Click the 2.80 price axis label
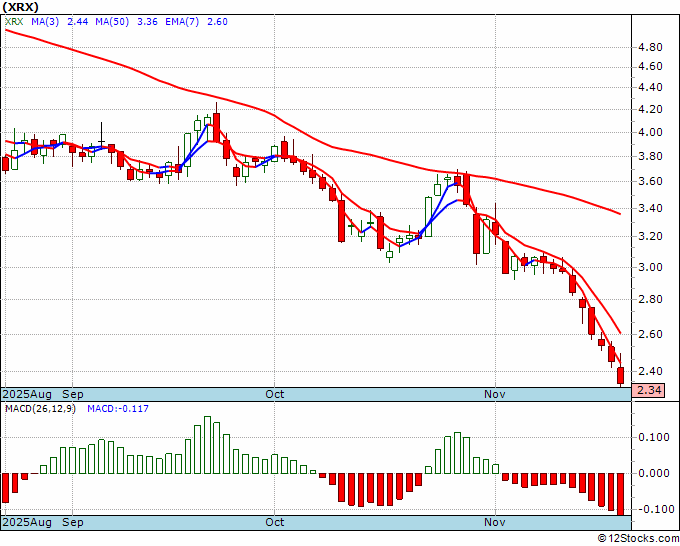Viewport: 680px width, 546px height. click(x=651, y=299)
